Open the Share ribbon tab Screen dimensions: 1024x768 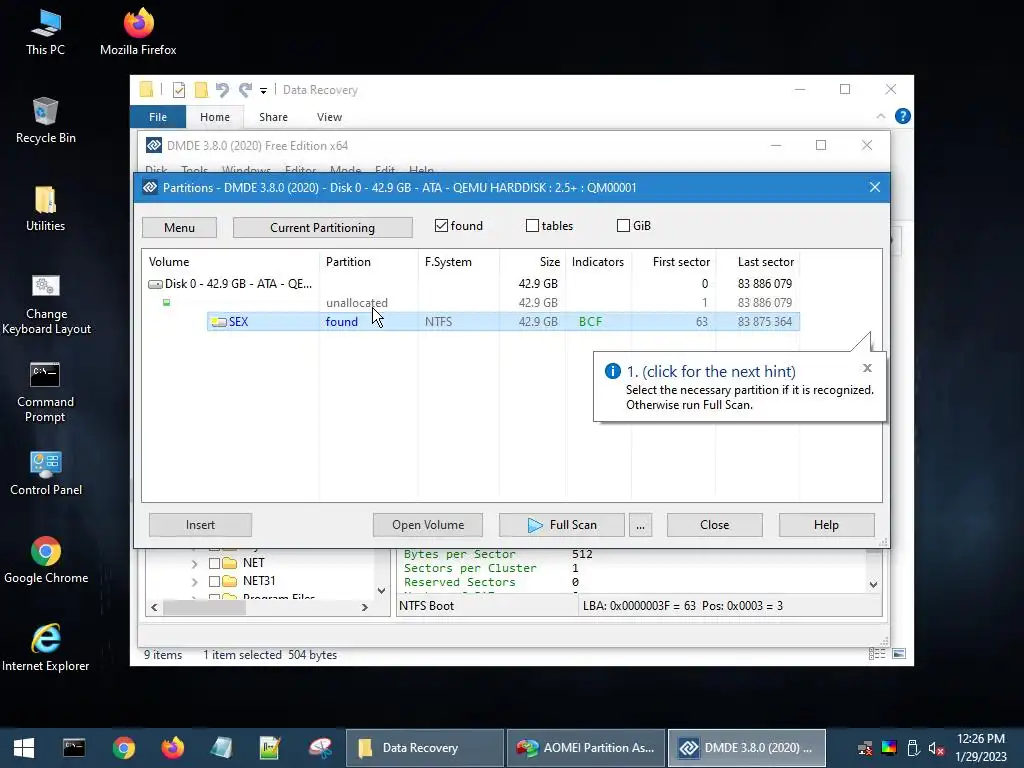[x=273, y=117]
